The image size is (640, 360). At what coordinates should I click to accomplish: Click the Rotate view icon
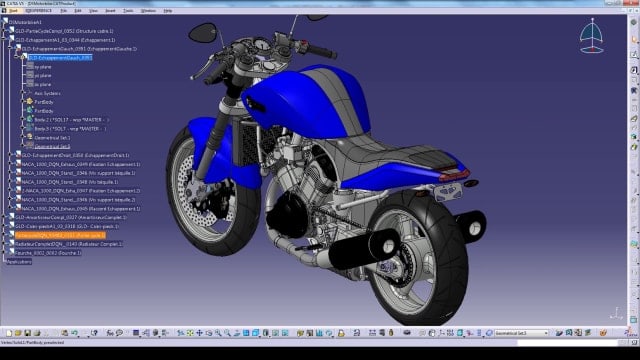click(209, 333)
